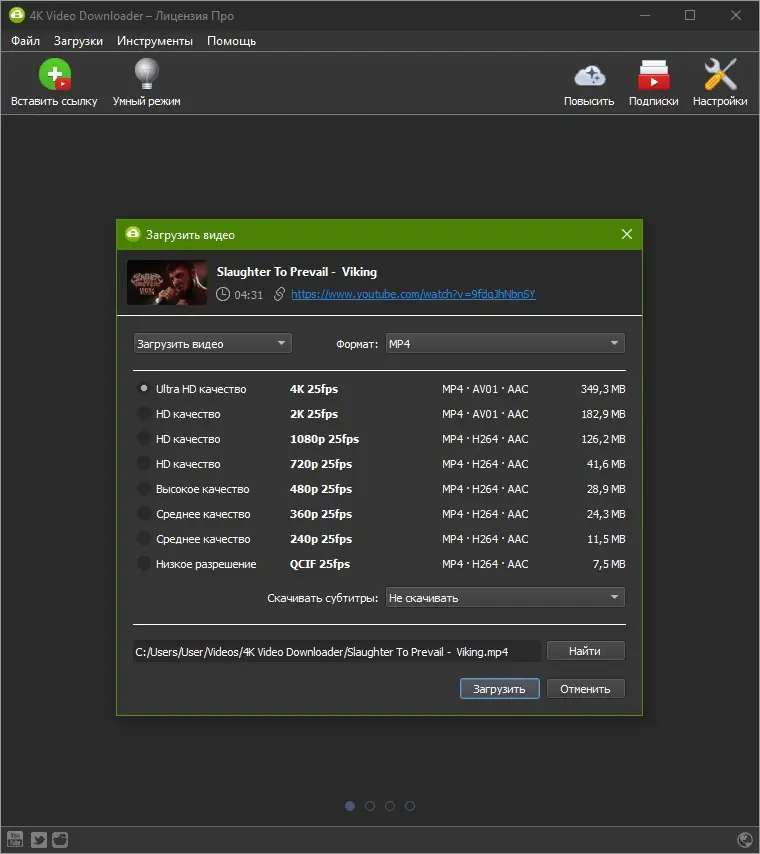Close the Загрузить видео dialog
This screenshot has width=760, height=854.
[627, 234]
